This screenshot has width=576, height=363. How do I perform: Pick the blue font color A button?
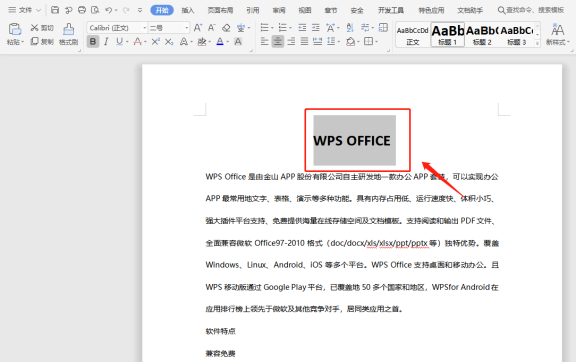[220, 42]
